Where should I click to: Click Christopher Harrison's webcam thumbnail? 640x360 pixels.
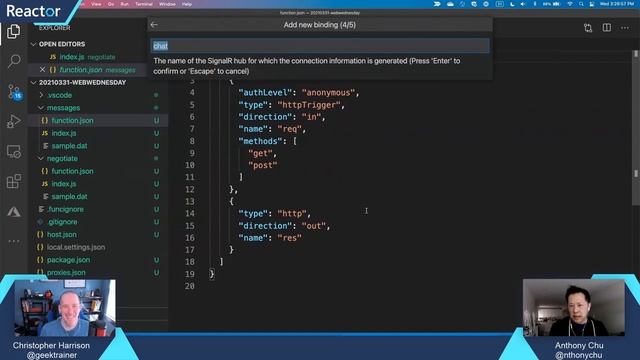tap(65, 308)
